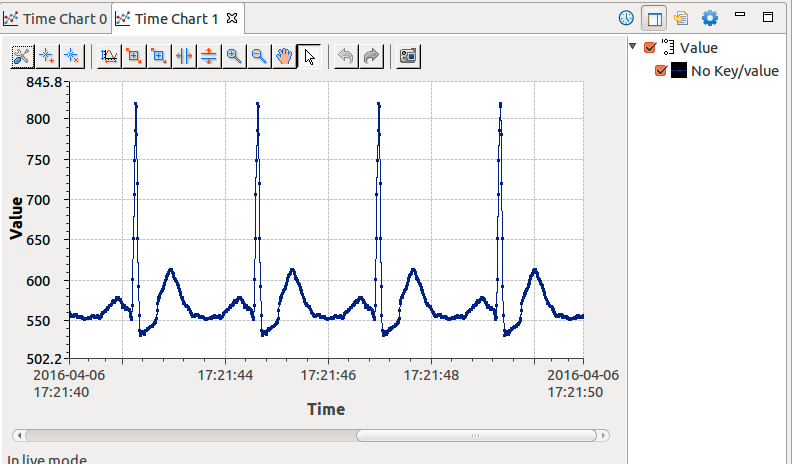
Task: Maximize the Time Chart view panel
Action: (x=768, y=17)
